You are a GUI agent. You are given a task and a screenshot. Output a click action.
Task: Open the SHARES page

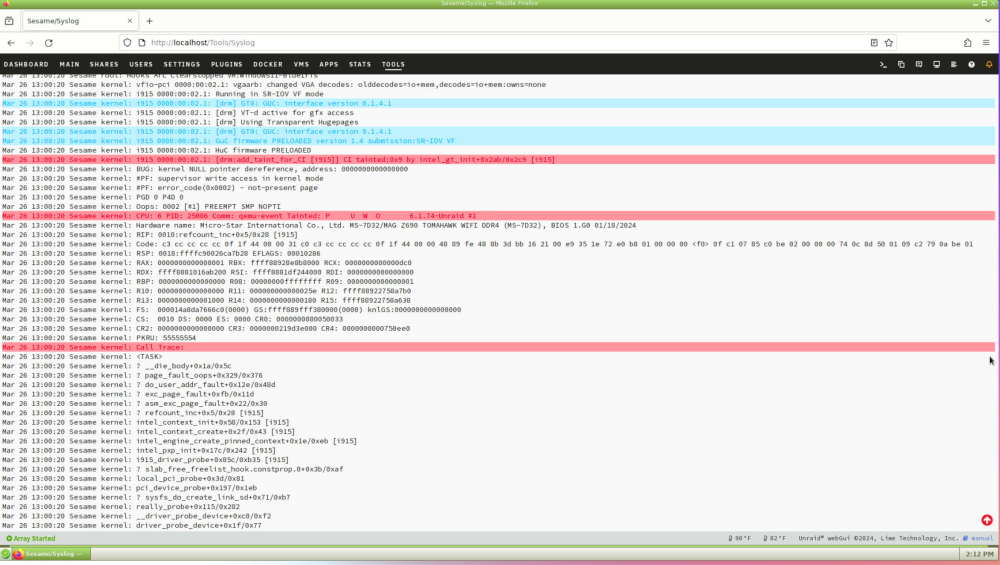coord(104,64)
